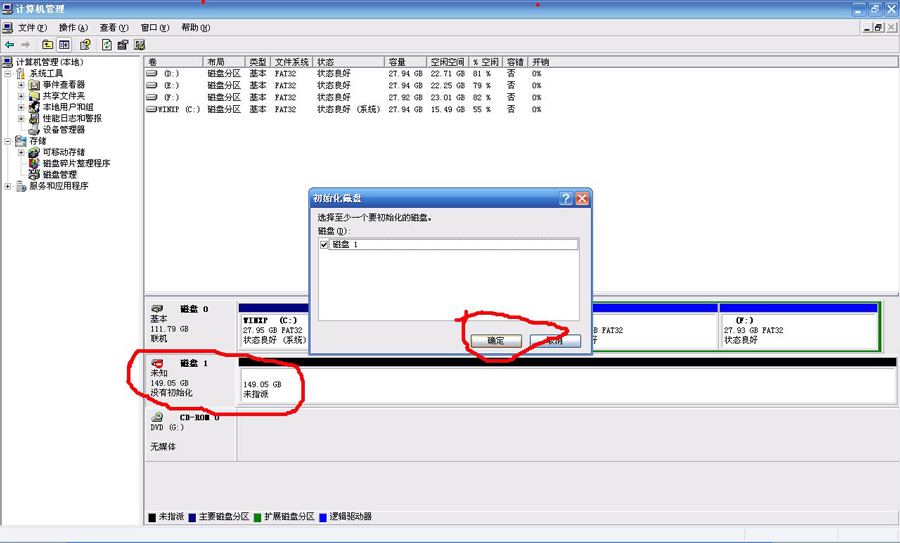Collapse the 存储 tree node
The height and width of the screenshot is (543, 900).
pos(9,141)
